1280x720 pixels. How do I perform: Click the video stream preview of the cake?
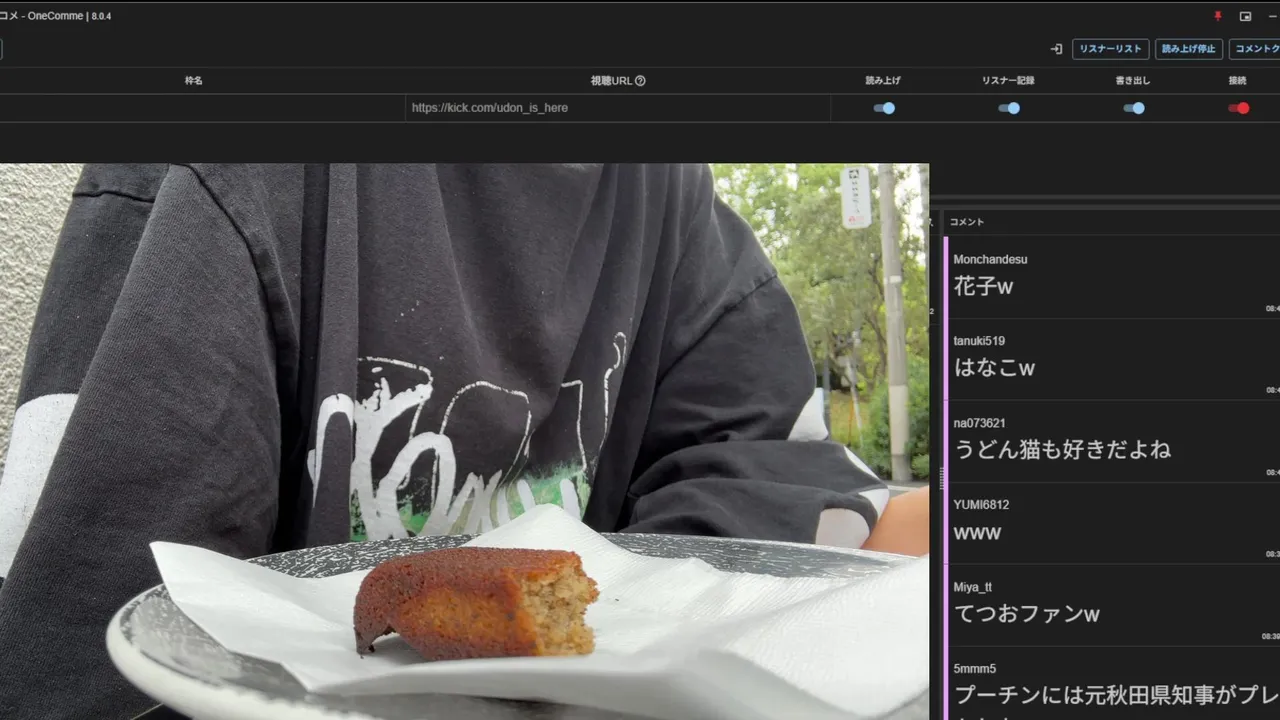pyautogui.click(x=464, y=442)
